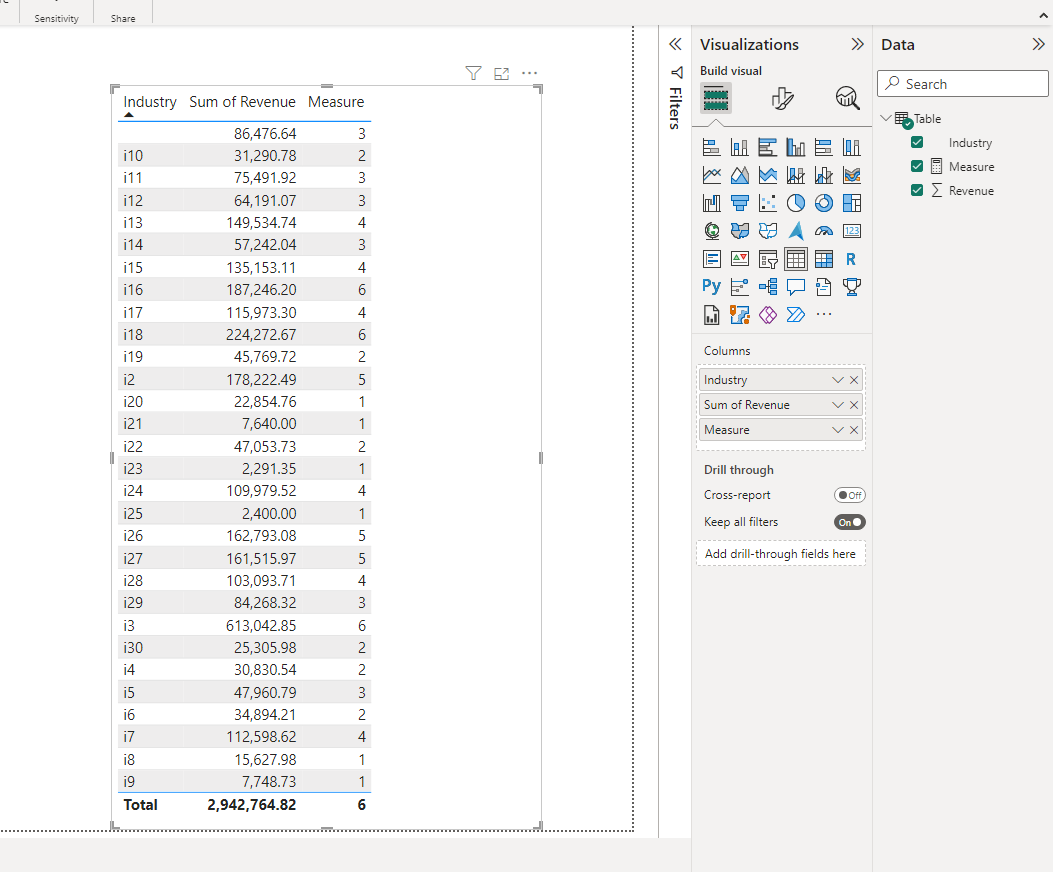
Task: Open the Sum of Revenue field dropdown
Action: click(837, 404)
